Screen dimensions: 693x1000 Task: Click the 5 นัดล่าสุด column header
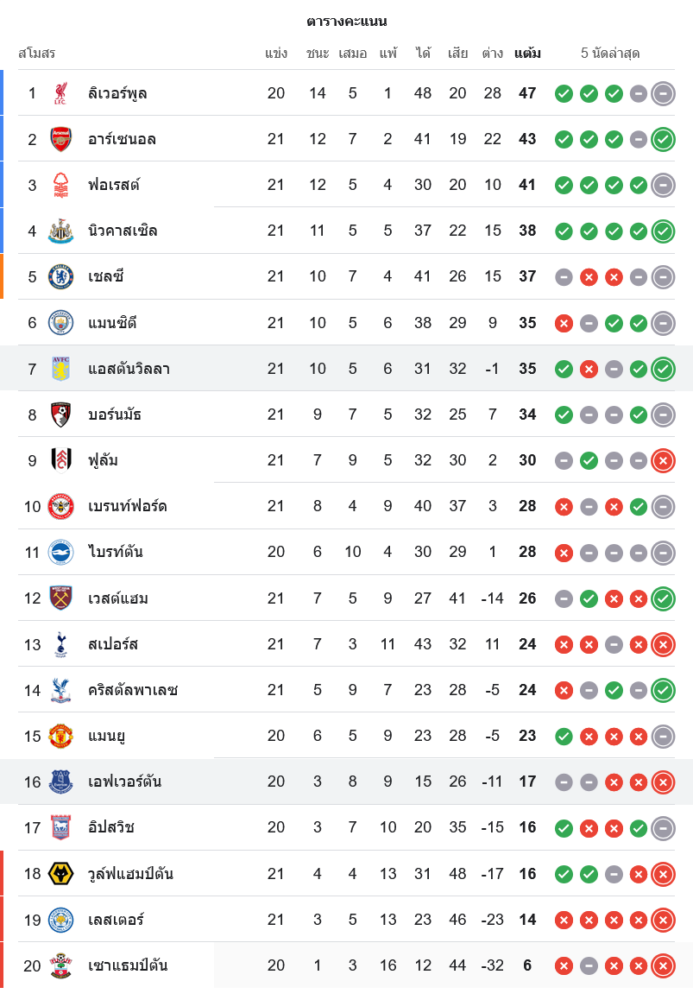(x=610, y=53)
